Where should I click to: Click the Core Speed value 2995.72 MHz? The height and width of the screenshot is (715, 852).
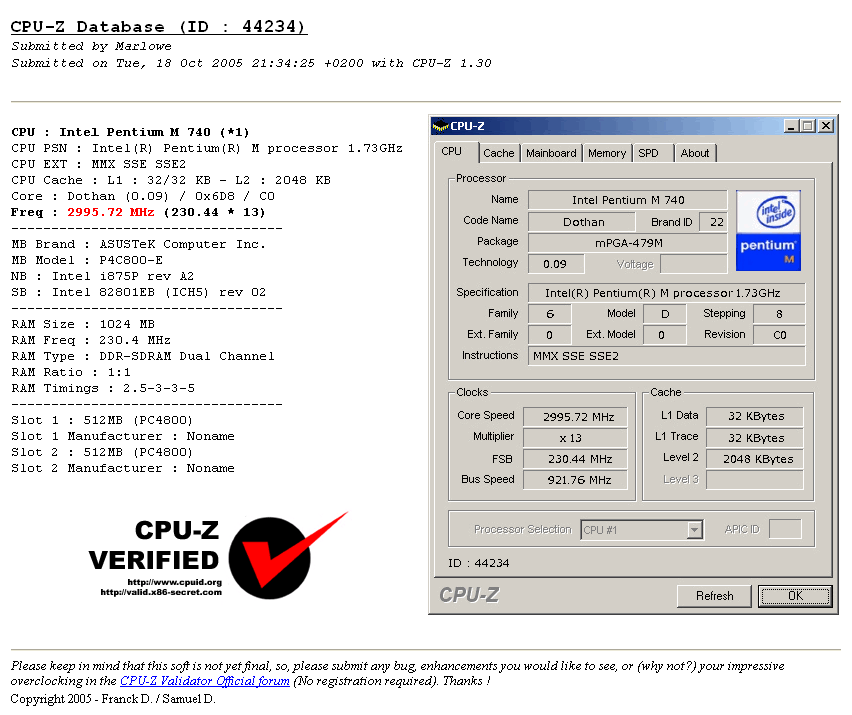(x=575, y=417)
